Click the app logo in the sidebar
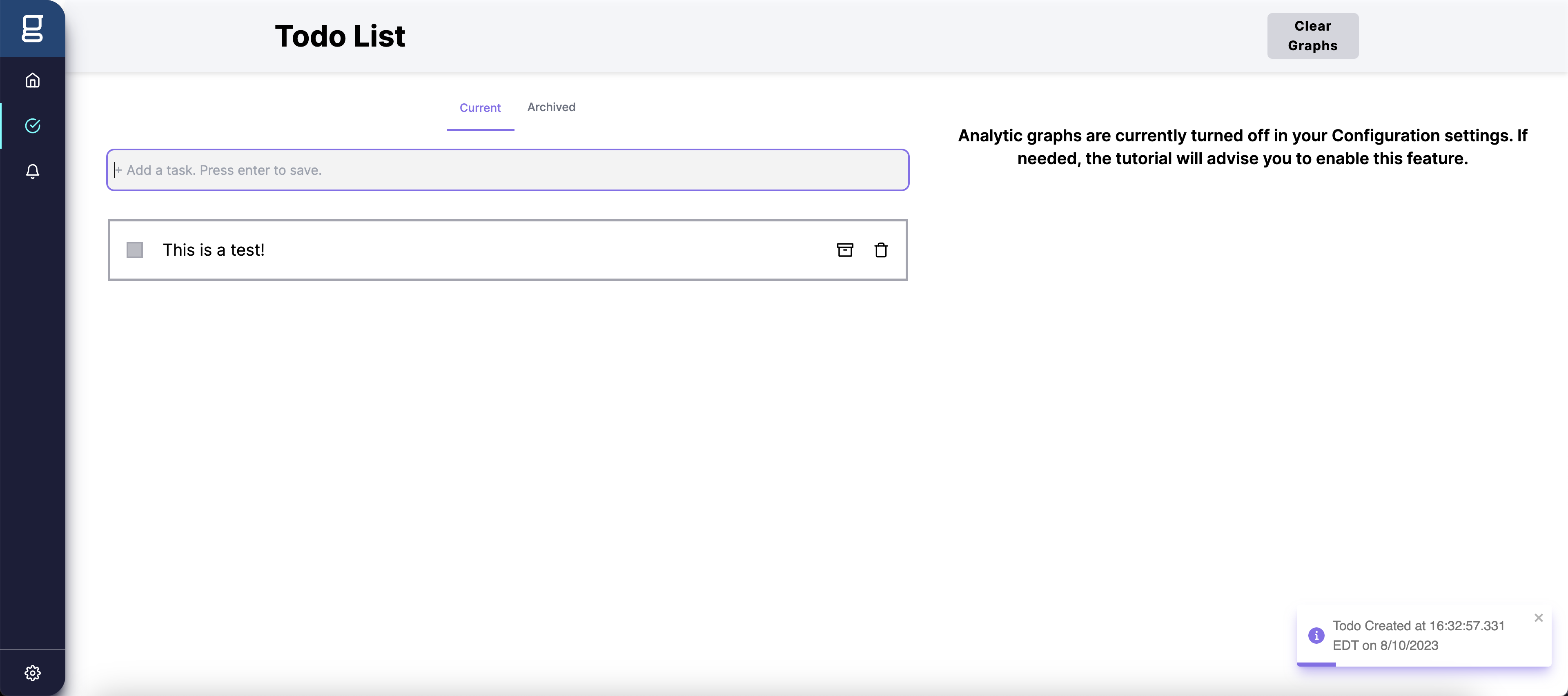This screenshot has width=1568, height=696. click(32, 29)
